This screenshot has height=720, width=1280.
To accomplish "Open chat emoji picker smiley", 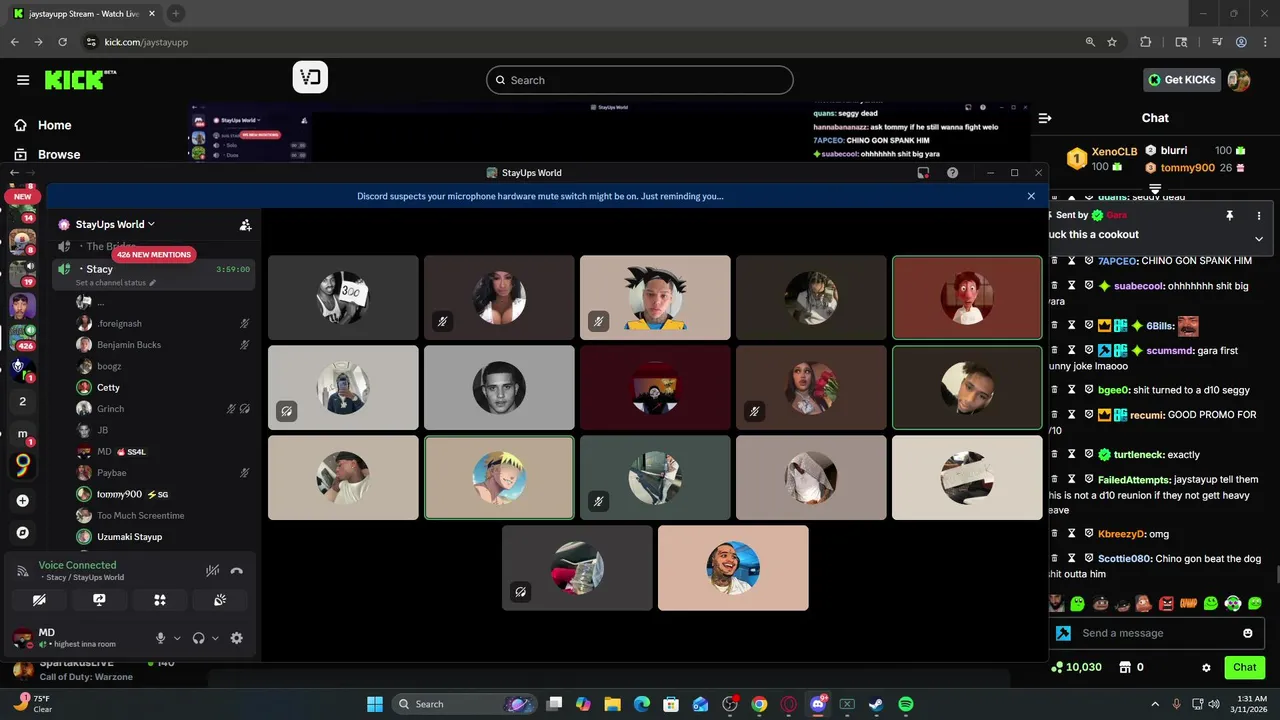I will (1248, 633).
